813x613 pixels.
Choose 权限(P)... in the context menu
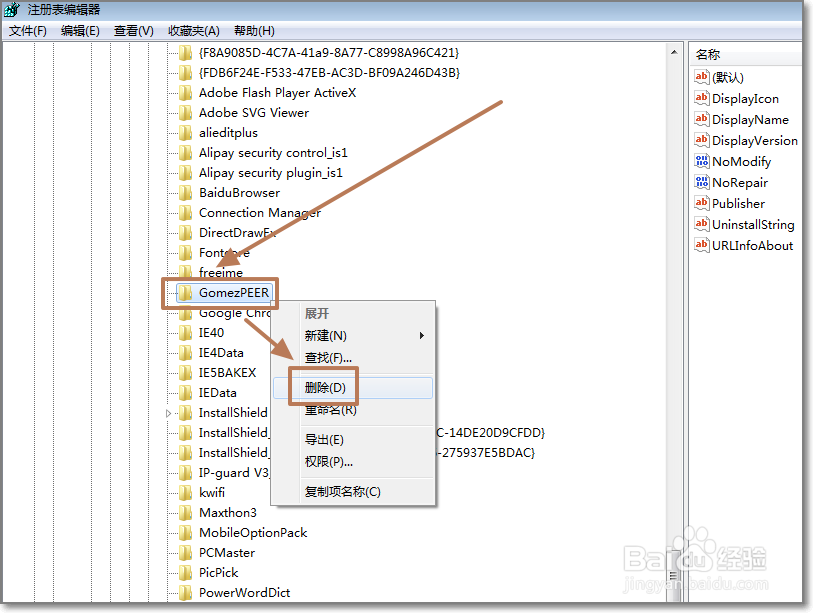353,462
